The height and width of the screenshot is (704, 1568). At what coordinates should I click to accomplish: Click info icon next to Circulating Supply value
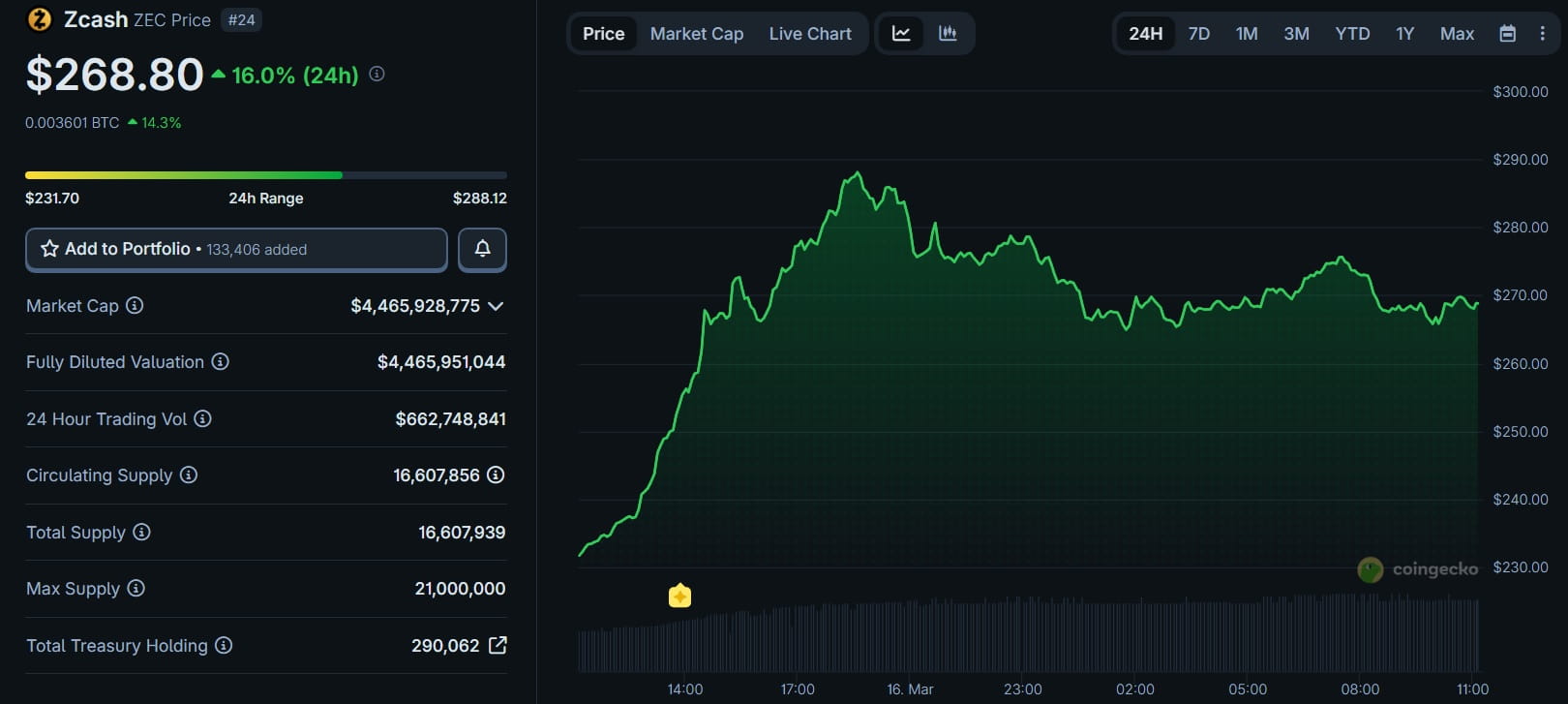tap(496, 475)
